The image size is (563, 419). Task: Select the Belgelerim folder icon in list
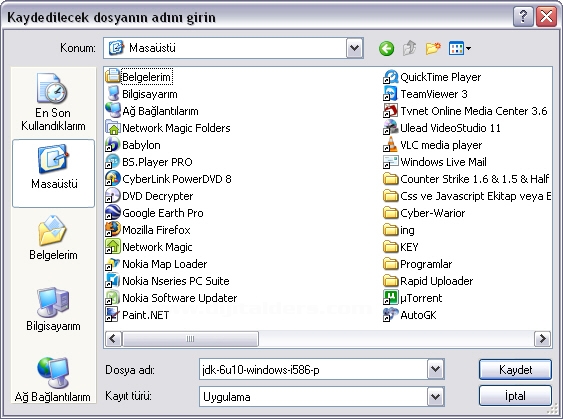click(x=113, y=76)
